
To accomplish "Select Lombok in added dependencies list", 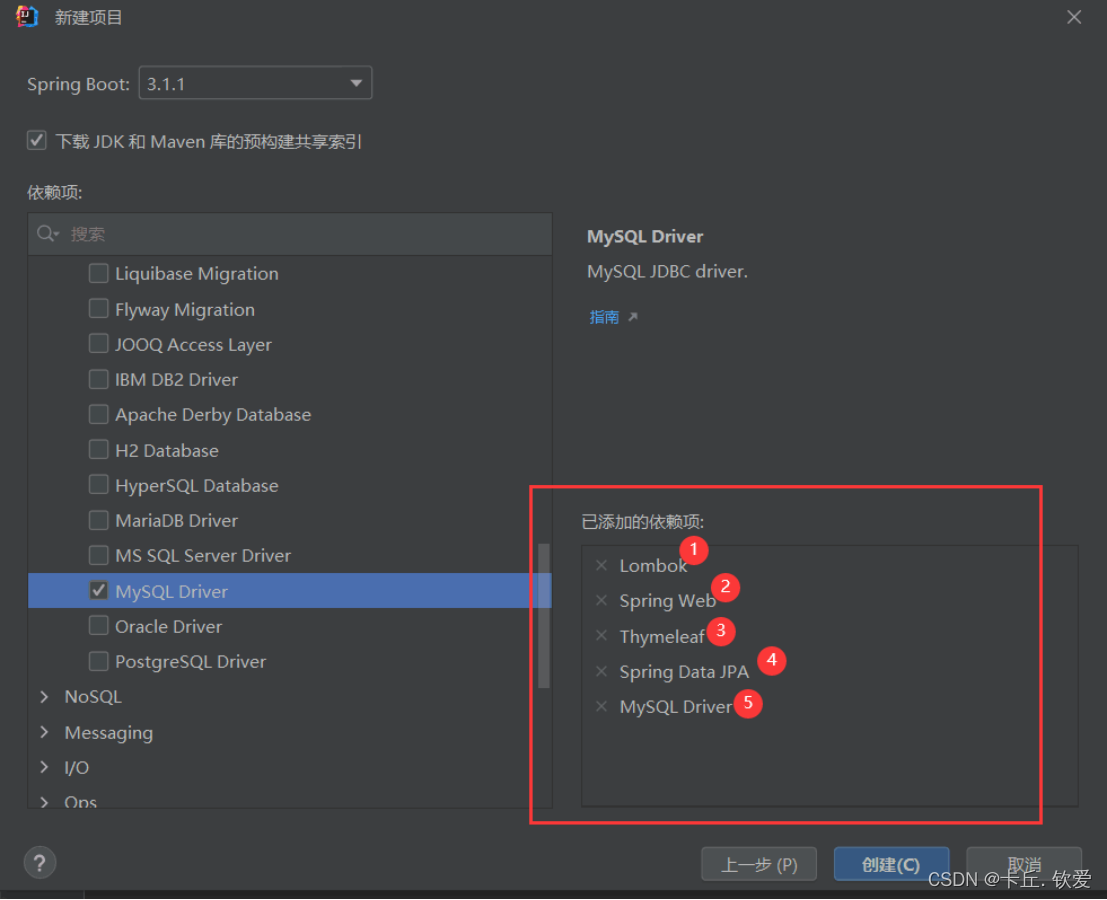I will pos(653,565).
